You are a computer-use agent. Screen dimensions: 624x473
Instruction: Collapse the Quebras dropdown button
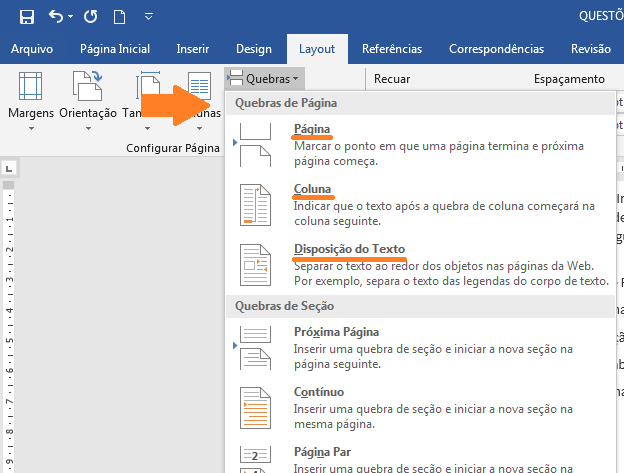click(265, 78)
